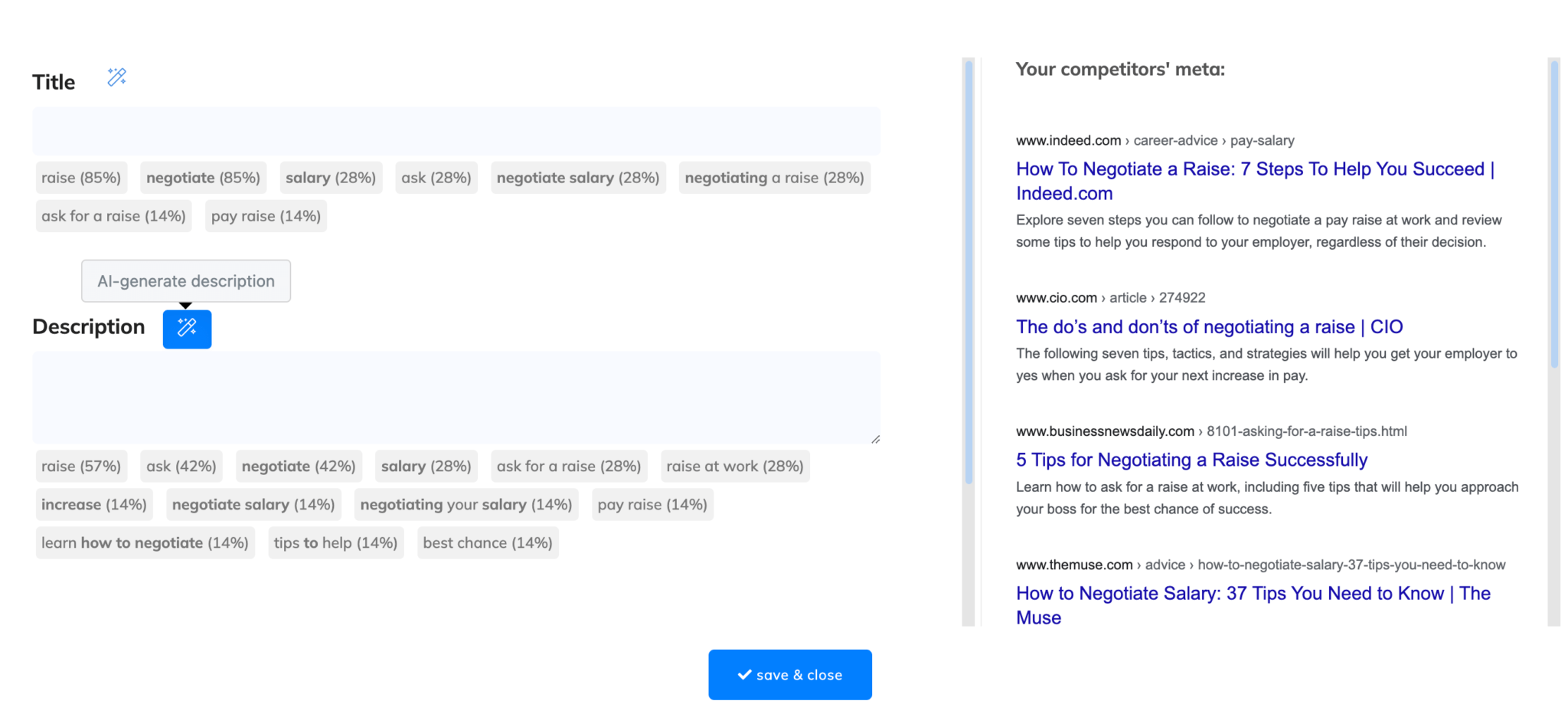
Task: Open the CIO do's and don'ts link
Action: pos(1208,327)
